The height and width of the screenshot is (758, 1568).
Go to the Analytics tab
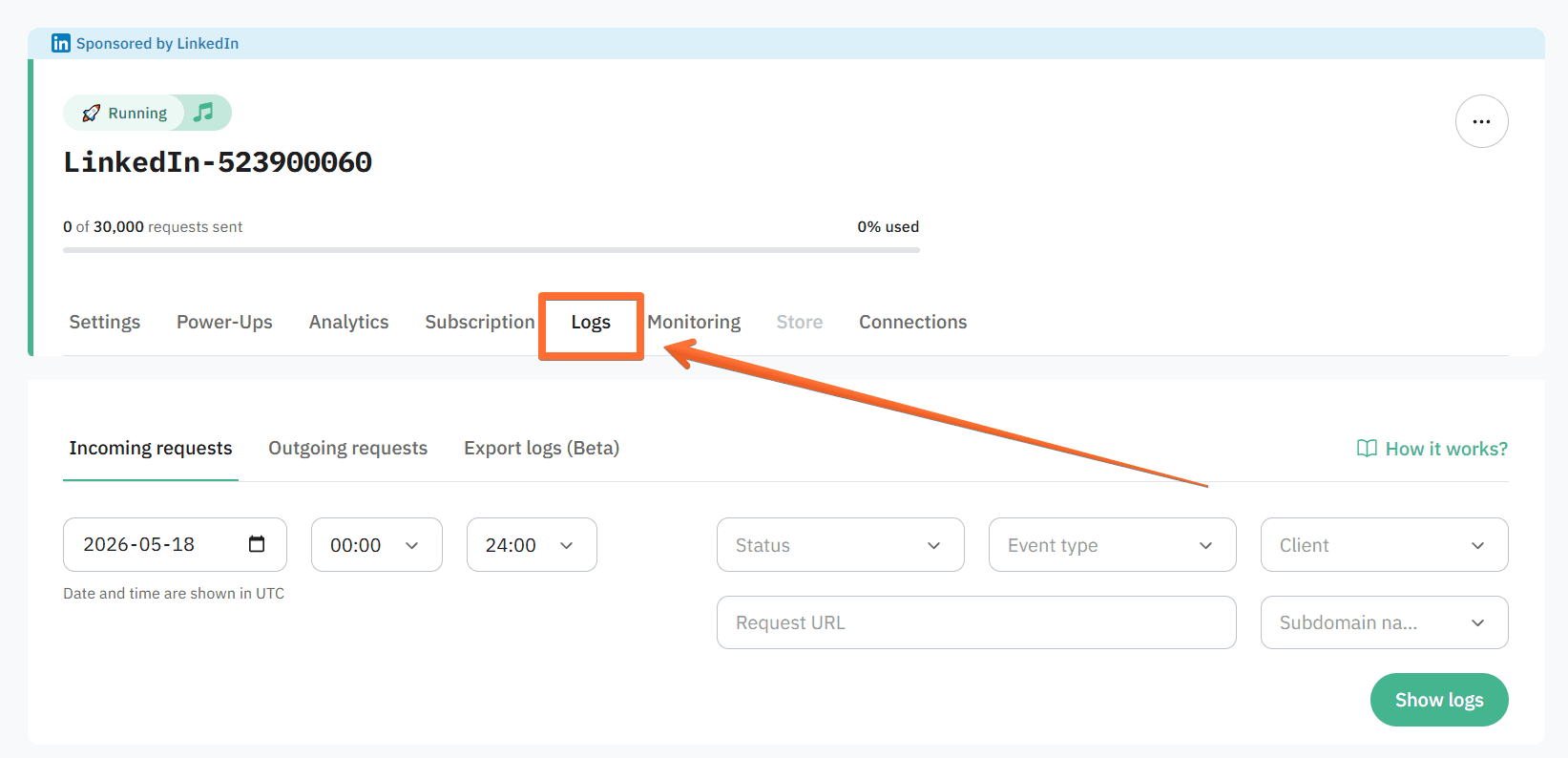(348, 322)
